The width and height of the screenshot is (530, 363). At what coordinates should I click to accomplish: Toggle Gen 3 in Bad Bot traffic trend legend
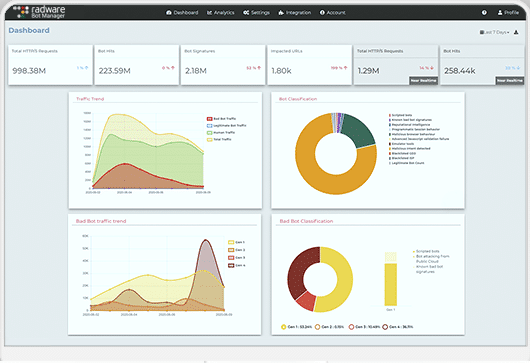tap(236, 258)
